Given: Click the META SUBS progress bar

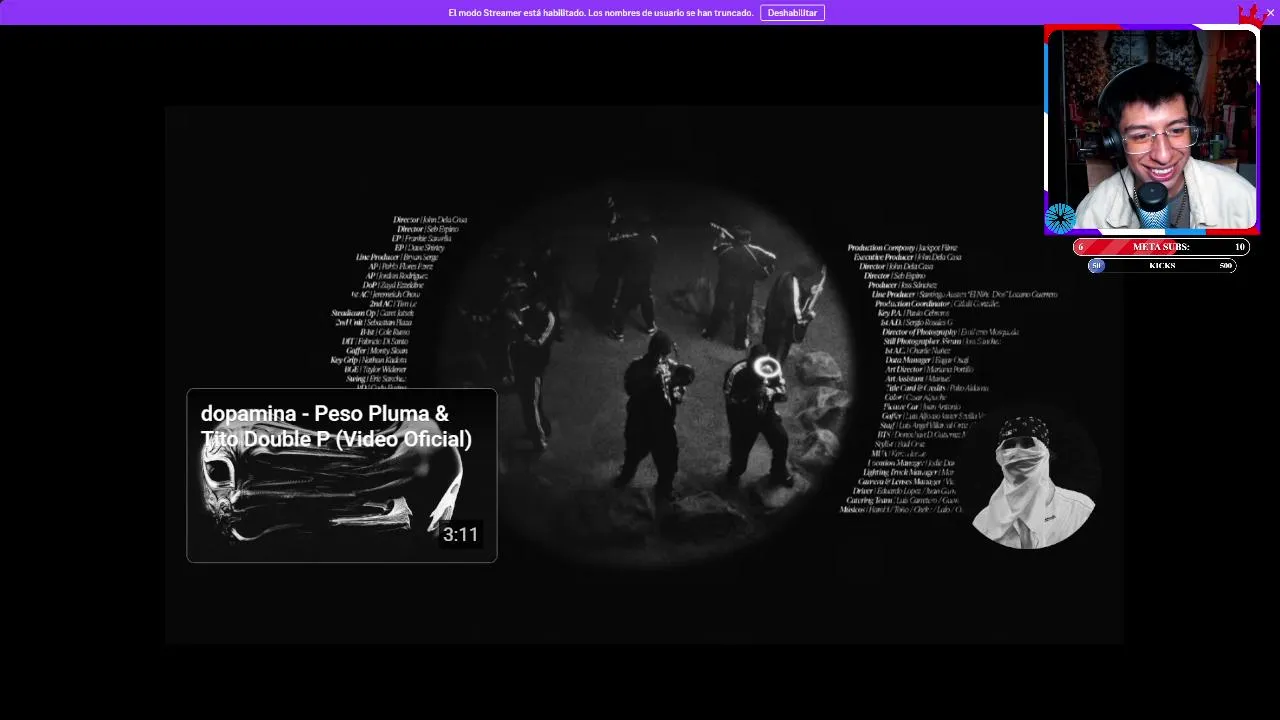Looking at the screenshot, I should pyautogui.click(x=1161, y=247).
